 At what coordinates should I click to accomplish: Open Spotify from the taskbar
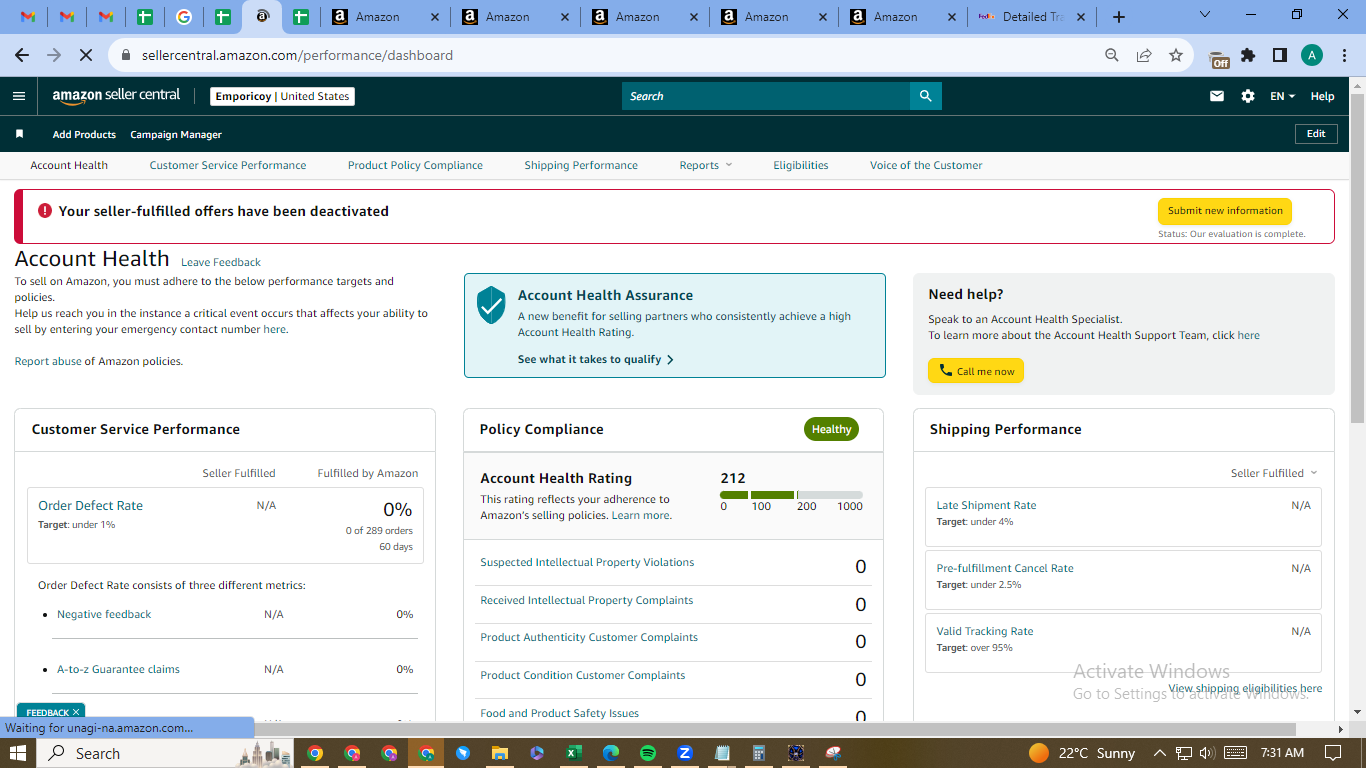pos(648,753)
